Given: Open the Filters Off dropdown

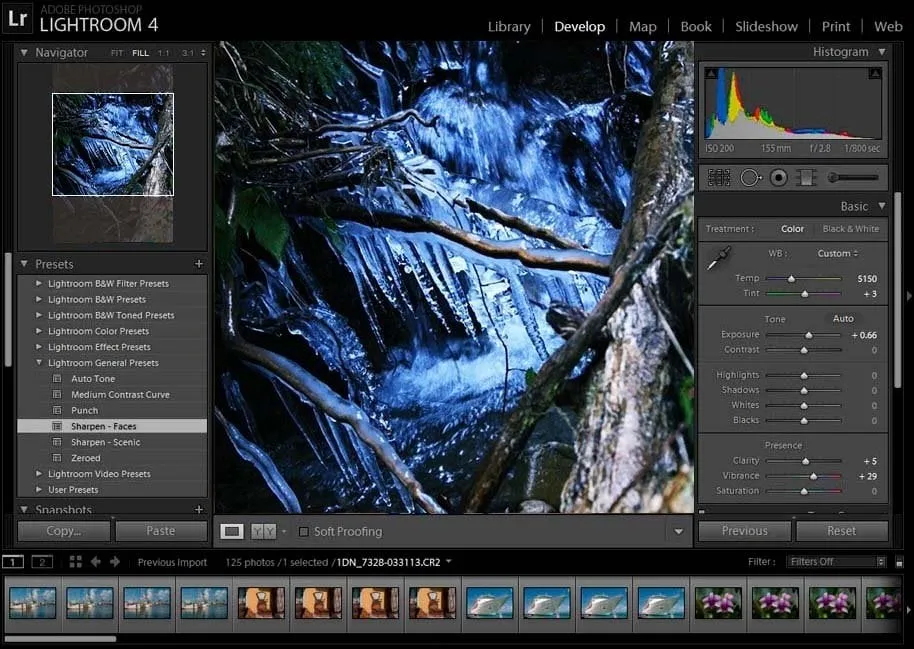Looking at the screenshot, I should [x=835, y=562].
